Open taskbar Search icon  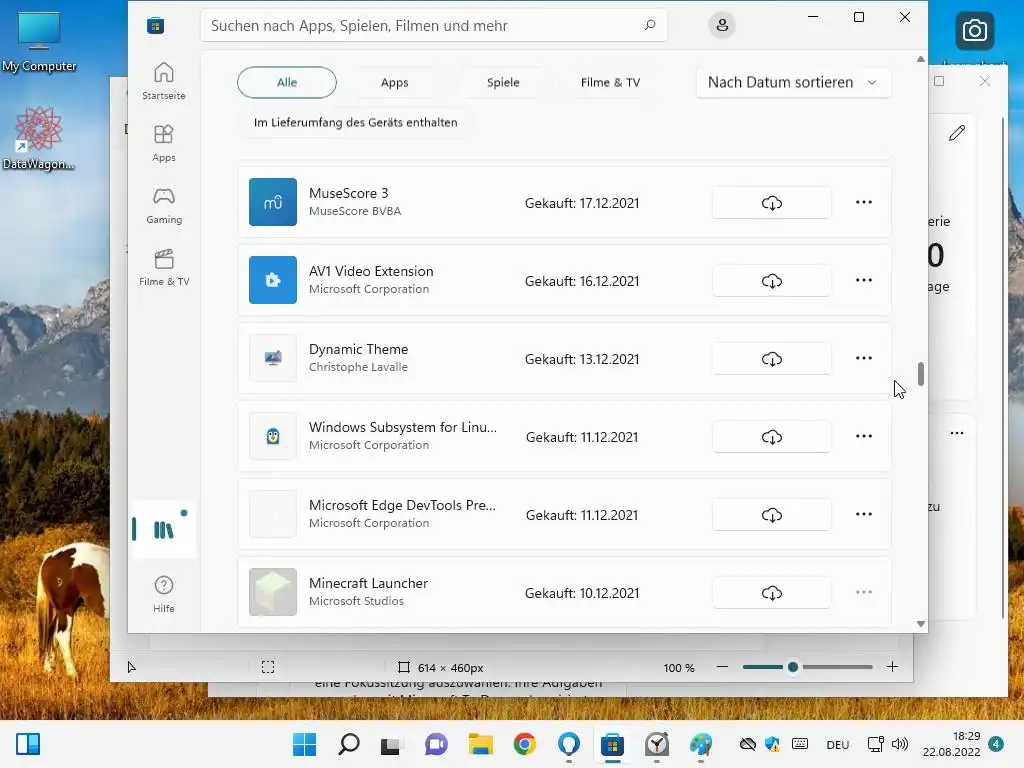coord(349,744)
